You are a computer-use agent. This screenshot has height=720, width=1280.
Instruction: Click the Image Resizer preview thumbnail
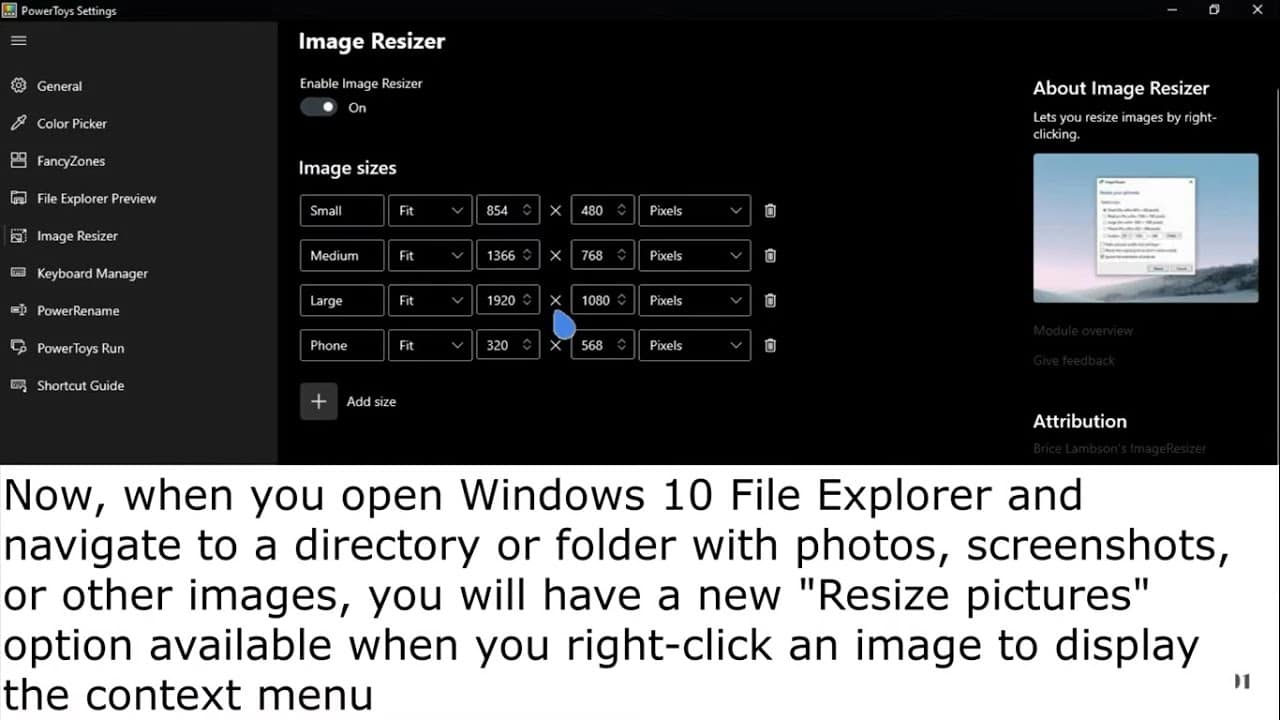pyautogui.click(x=1146, y=228)
